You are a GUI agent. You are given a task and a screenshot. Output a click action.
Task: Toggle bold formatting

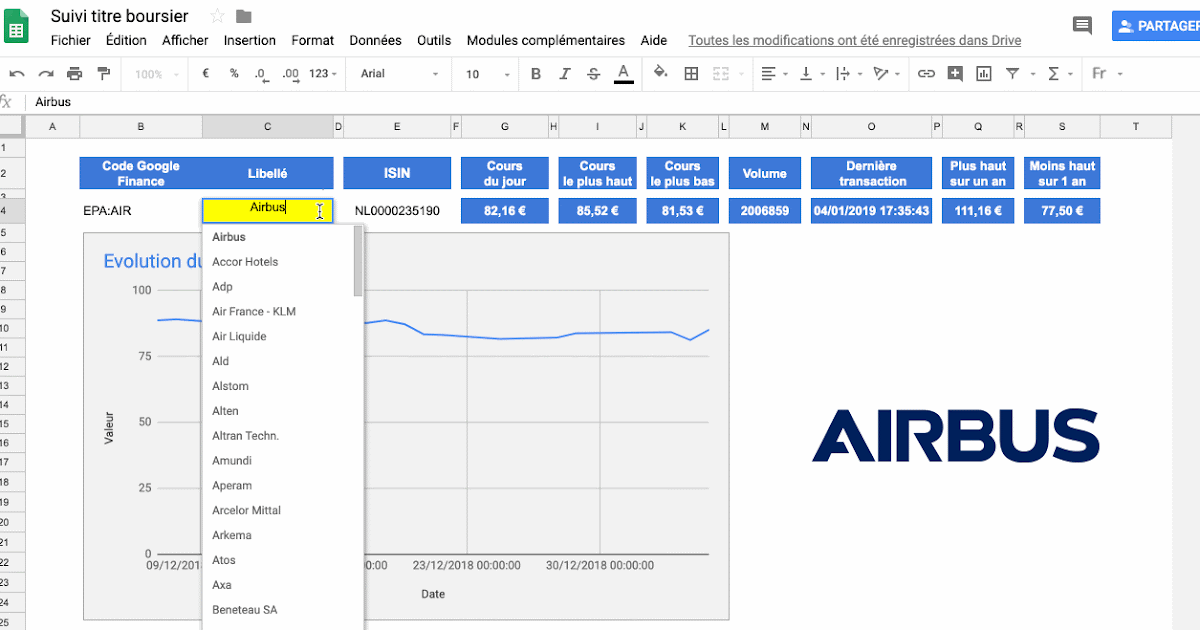pyautogui.click(x=536, y=74)
